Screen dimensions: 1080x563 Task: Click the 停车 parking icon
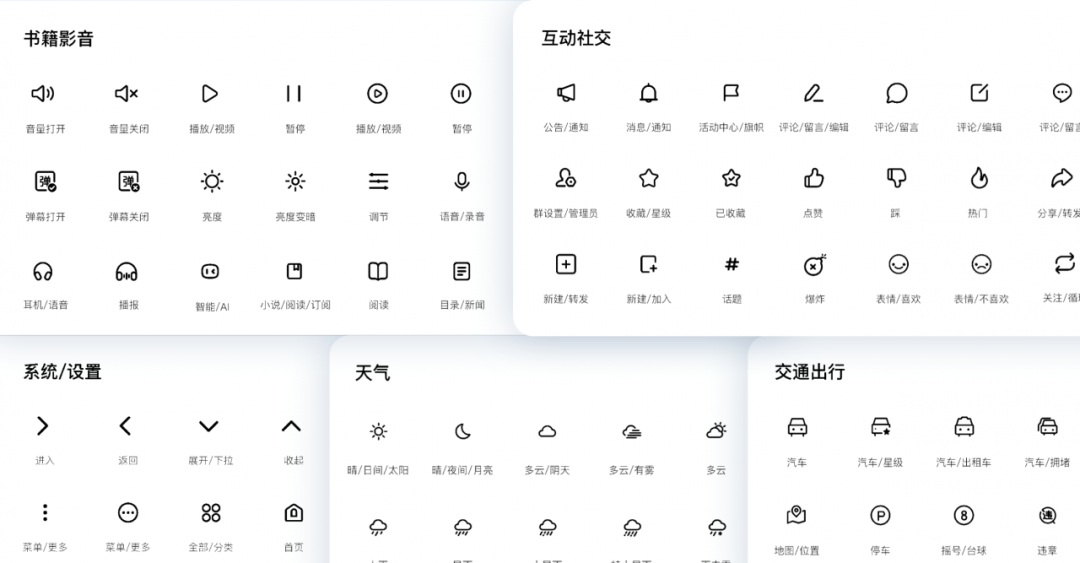[x=880, y=516]
